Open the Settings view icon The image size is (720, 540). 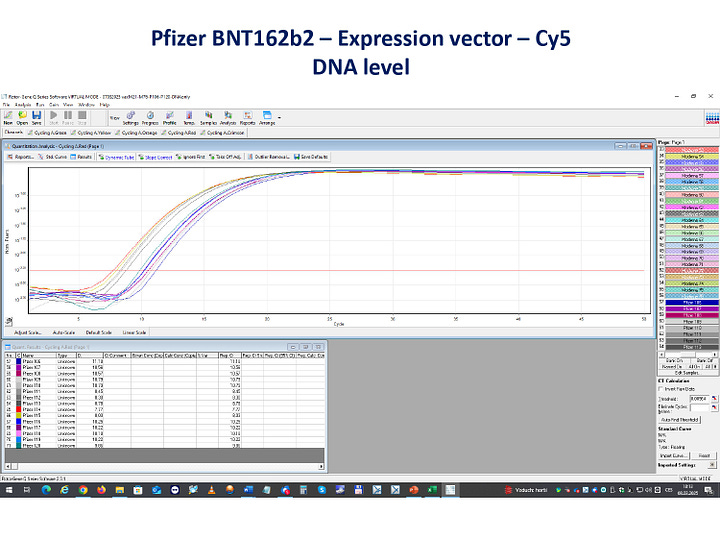pos(130,118)
